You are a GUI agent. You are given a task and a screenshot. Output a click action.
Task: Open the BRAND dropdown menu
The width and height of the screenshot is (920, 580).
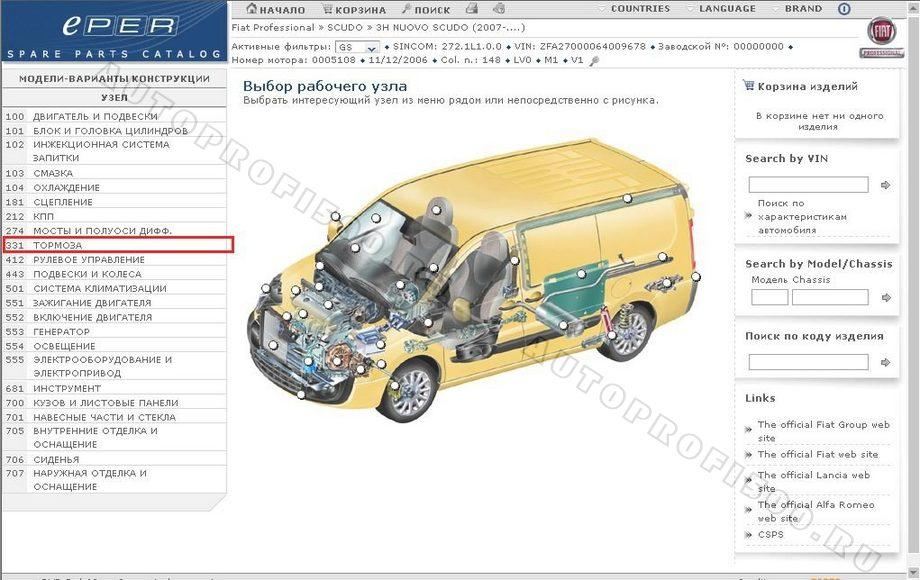click(x=803, y=9)
